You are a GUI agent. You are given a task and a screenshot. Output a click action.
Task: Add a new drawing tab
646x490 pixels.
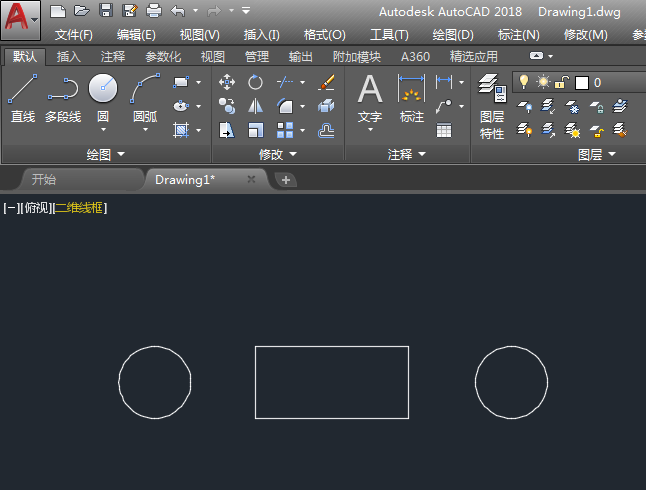tap(286, 180)
